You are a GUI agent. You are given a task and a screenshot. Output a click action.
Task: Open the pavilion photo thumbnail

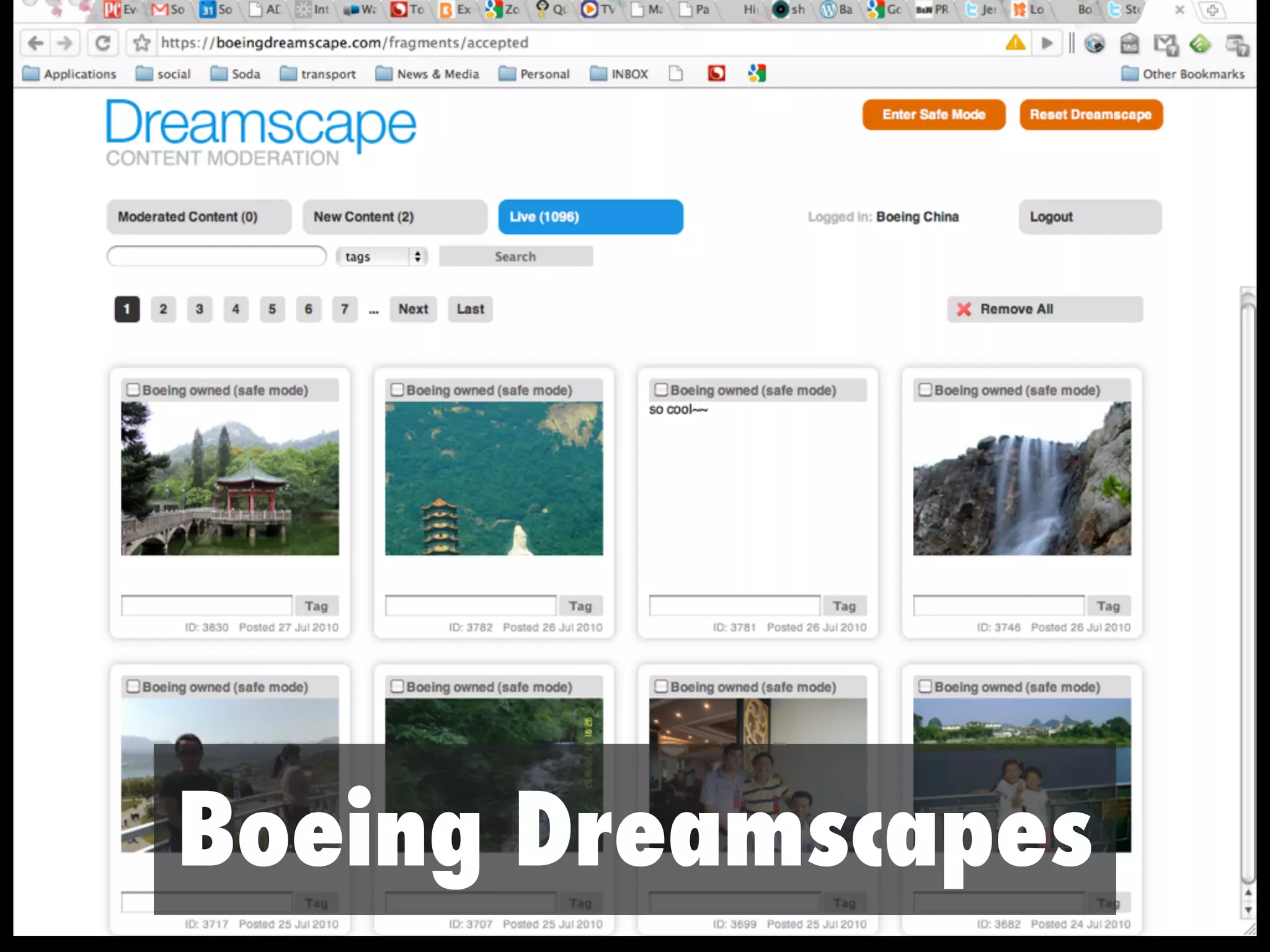coord(230,478)
